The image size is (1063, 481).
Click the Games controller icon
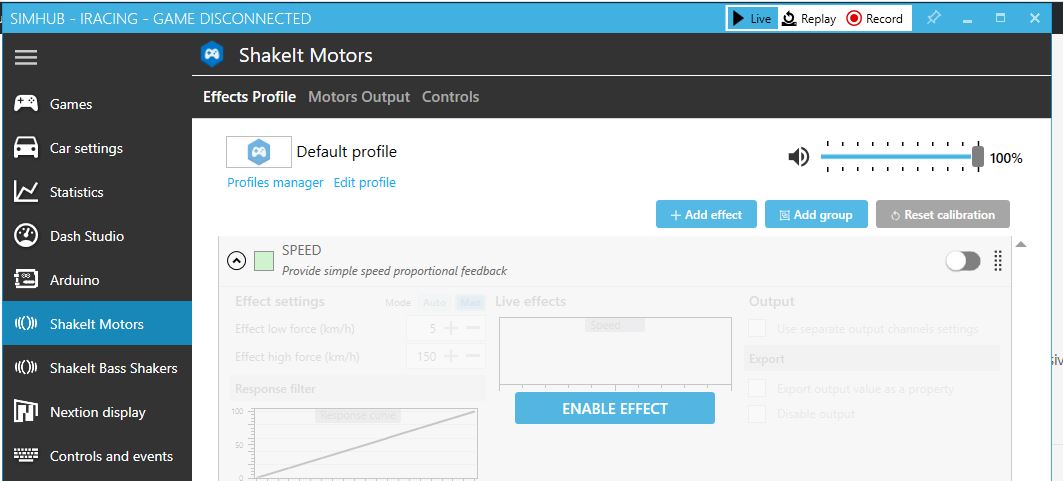point(26,104)
